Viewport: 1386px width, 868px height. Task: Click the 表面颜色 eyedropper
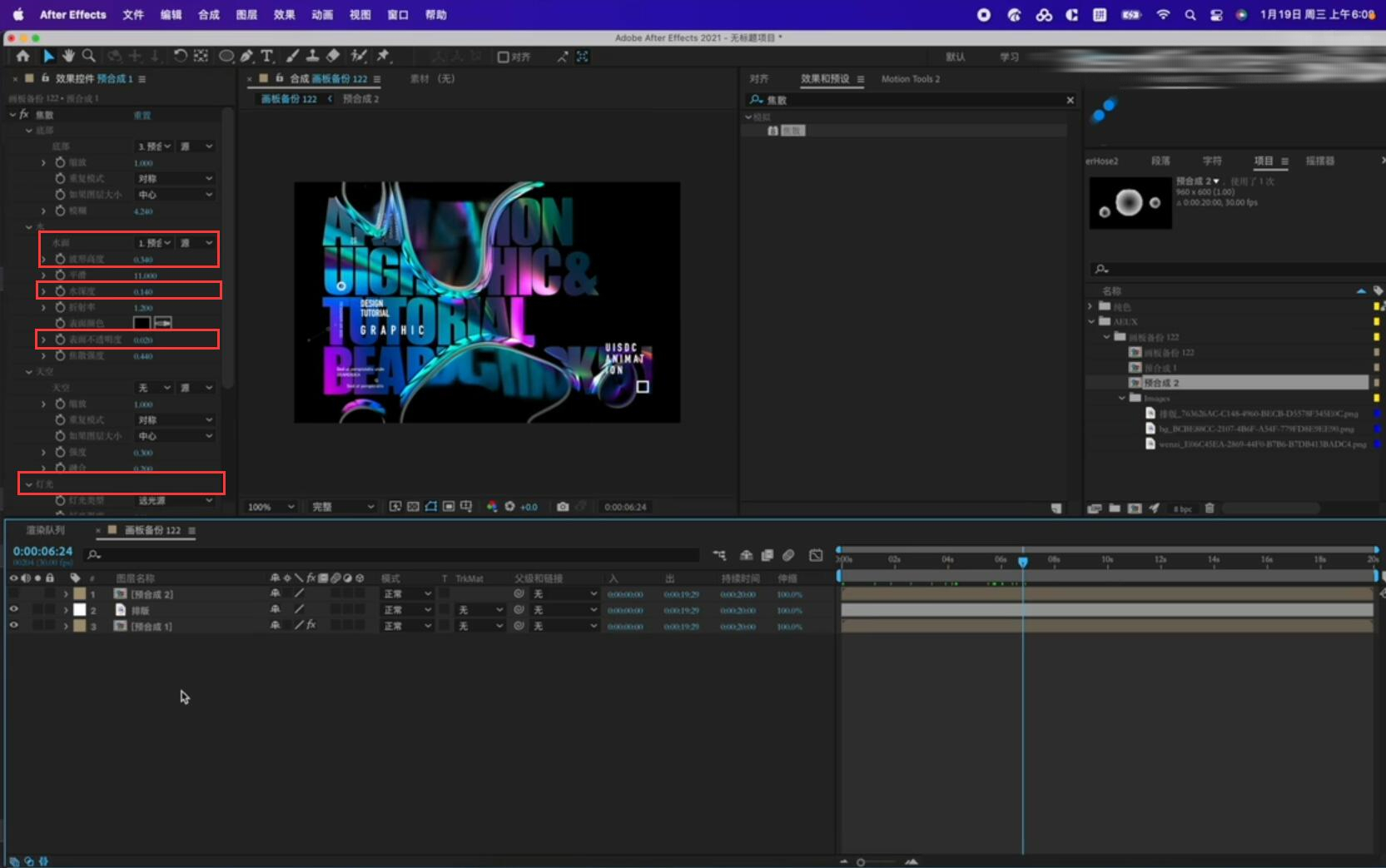click(163, 323)
